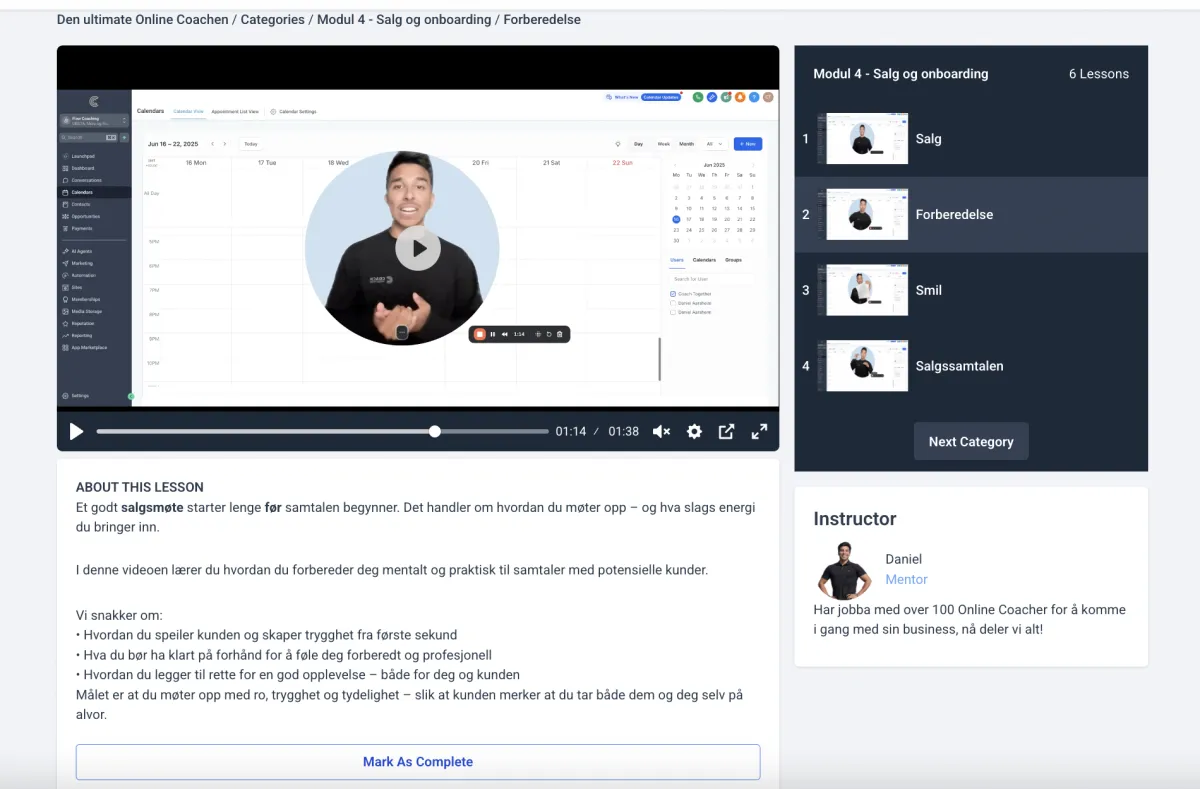Screen dimensions: 1200x789
Task: Click the total duration 01:38 readout
Action: coord(623,431)
